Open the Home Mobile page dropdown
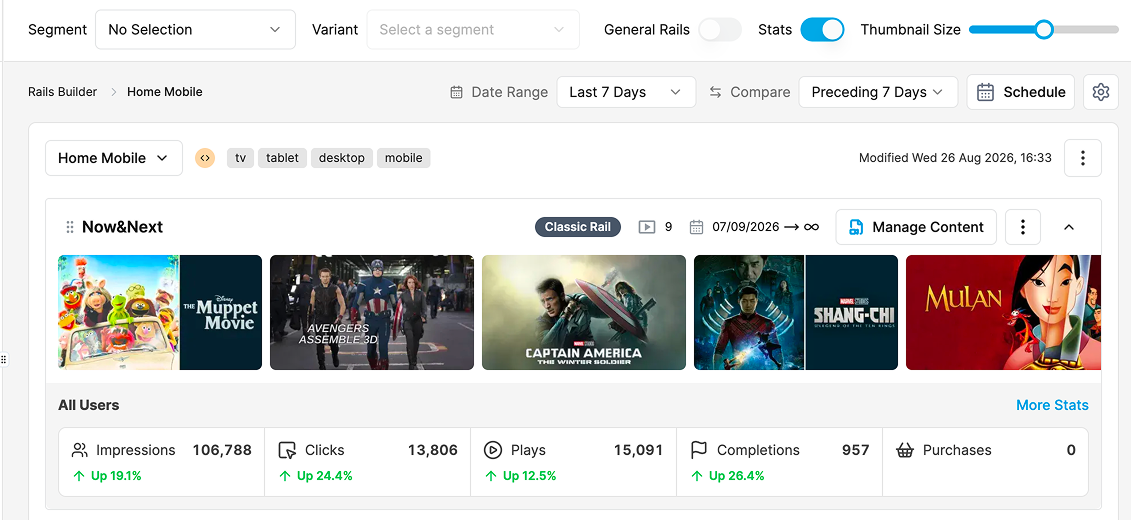The image size is (1131, 520). [113, 158]
